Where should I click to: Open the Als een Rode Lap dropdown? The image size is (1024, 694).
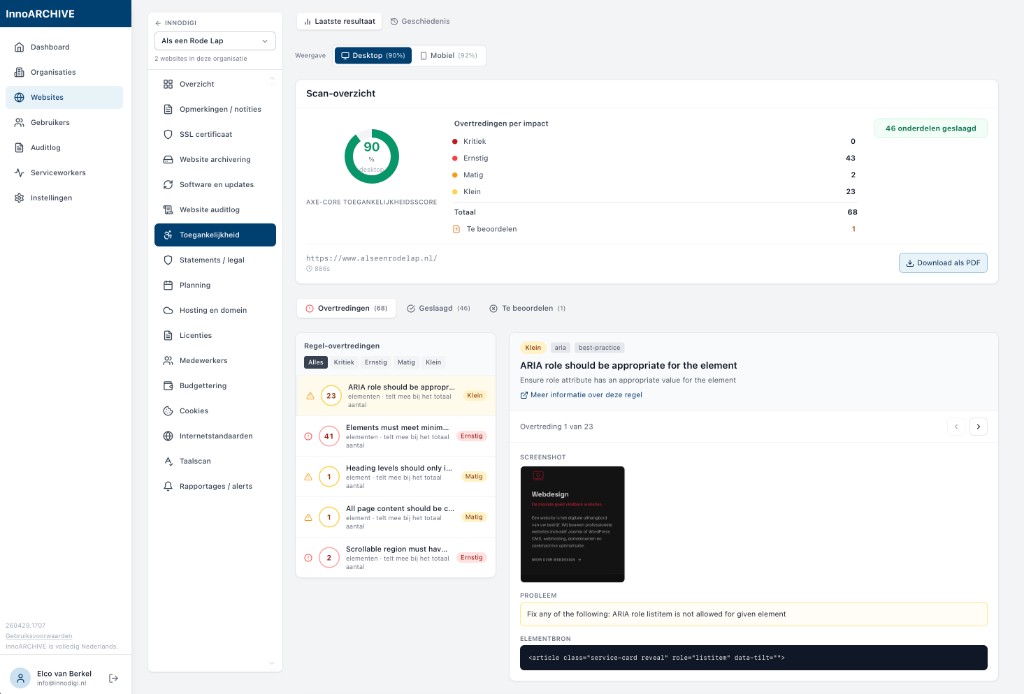tap(215, 41)
